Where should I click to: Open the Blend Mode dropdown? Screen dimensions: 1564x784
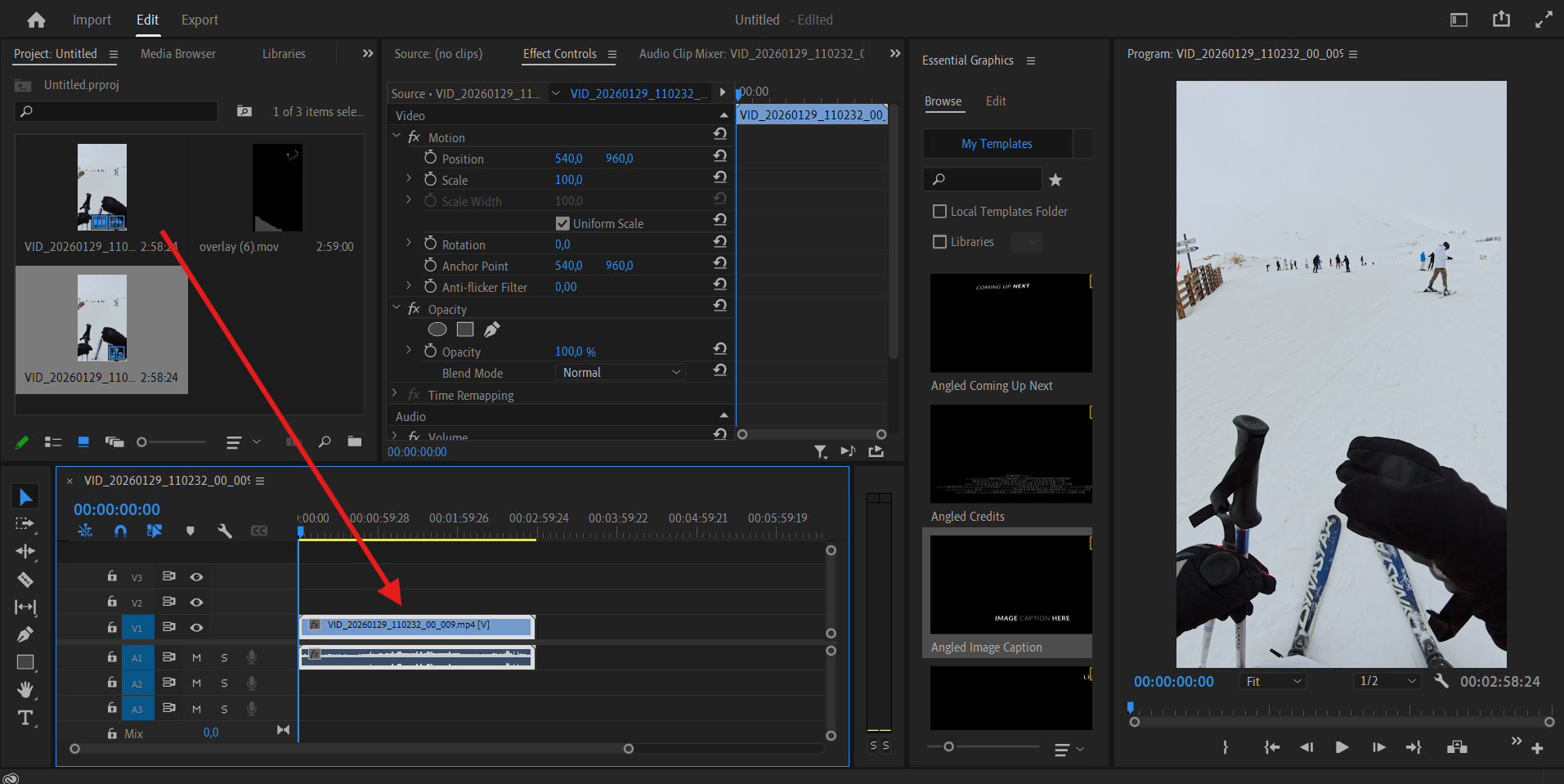pos(620,372)
